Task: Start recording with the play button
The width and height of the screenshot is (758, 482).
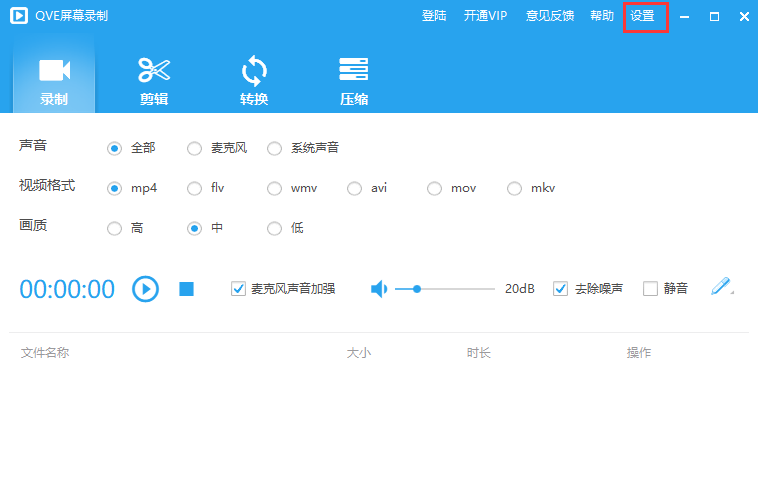Action: (x=146, y=289)
